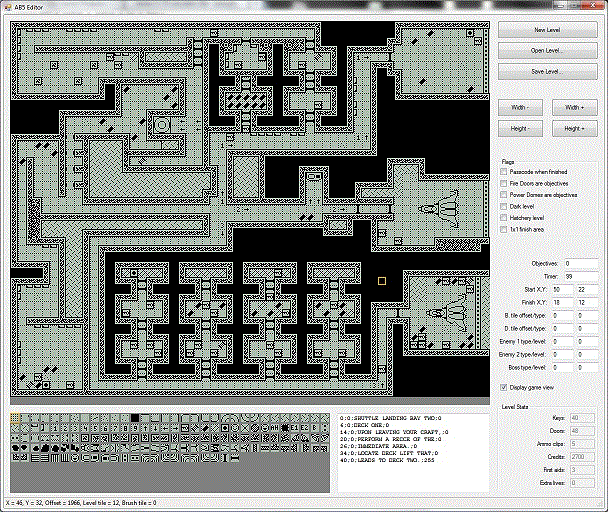The height and width of the screenshot is (512, 608).
Task: Decrease map width with Width - button
Action: coord(520,107)
